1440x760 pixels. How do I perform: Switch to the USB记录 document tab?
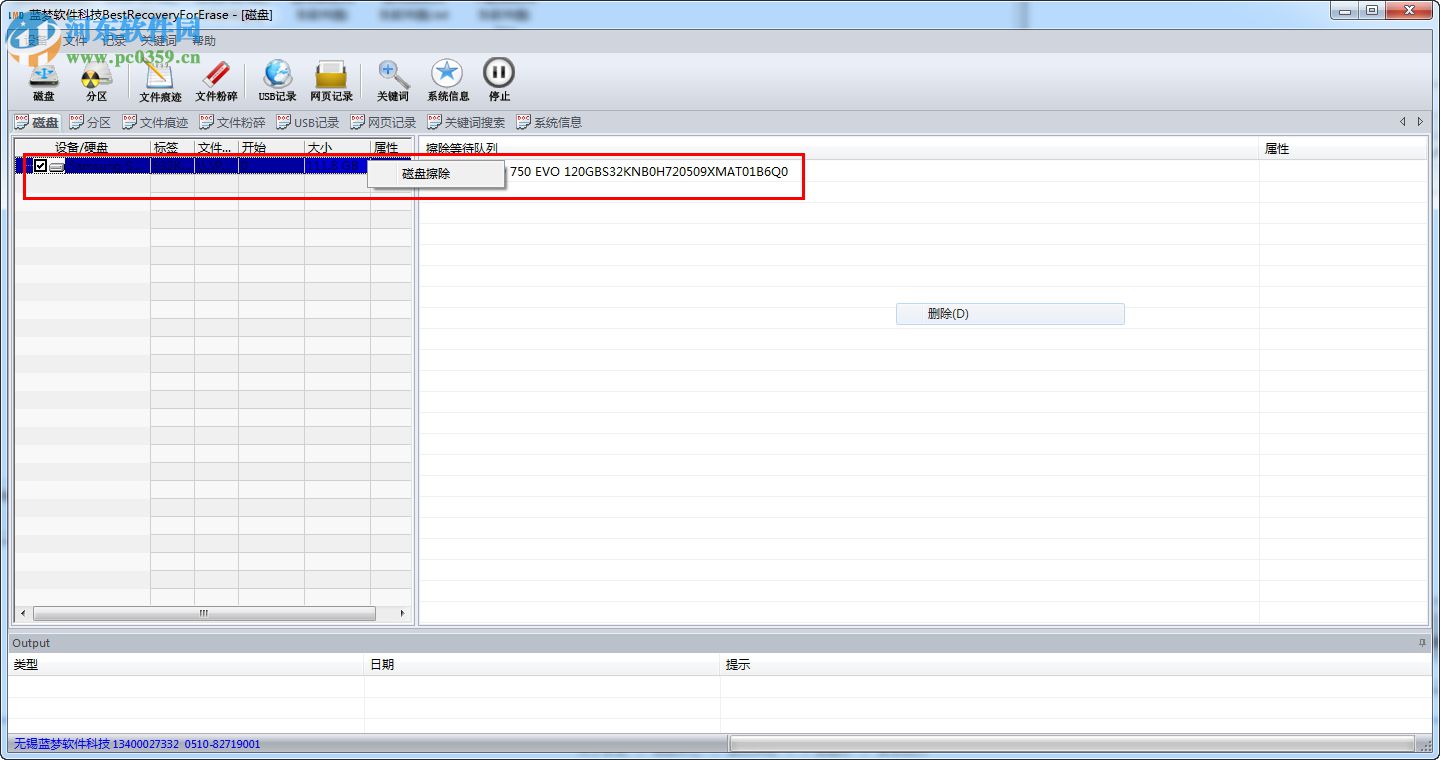[x=308, y=122]
